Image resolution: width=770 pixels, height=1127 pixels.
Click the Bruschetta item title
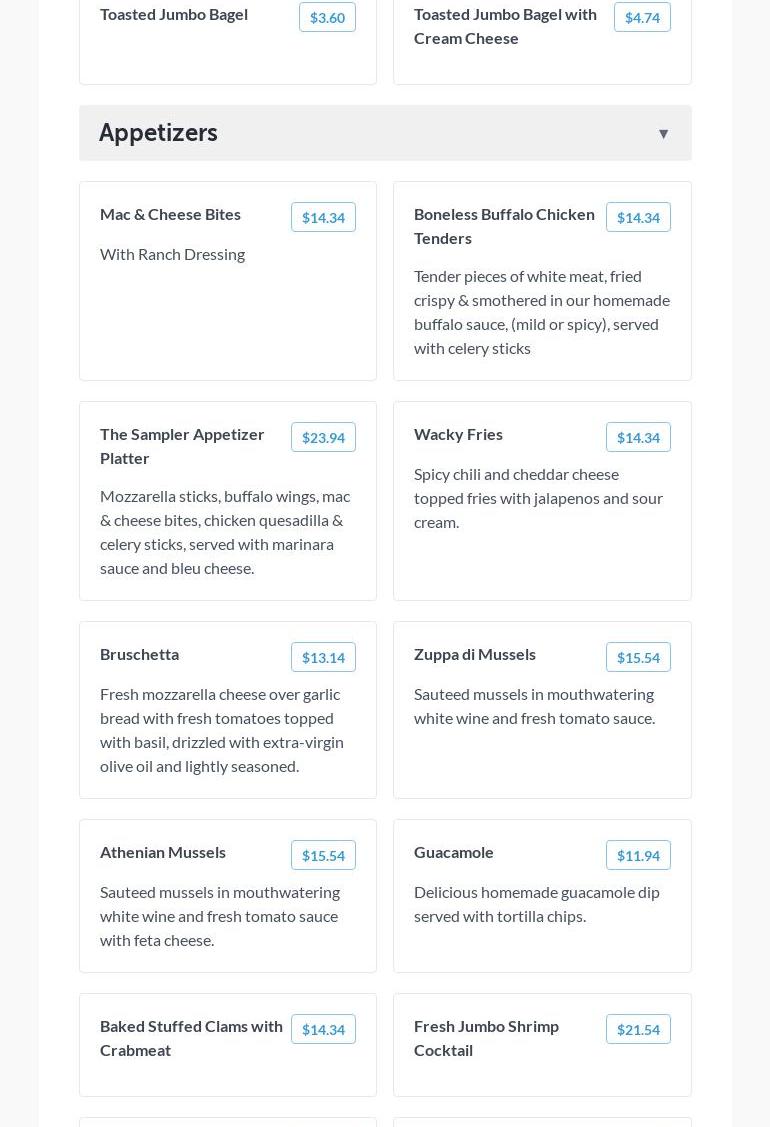pyautogui.click(x=139, y=654)
